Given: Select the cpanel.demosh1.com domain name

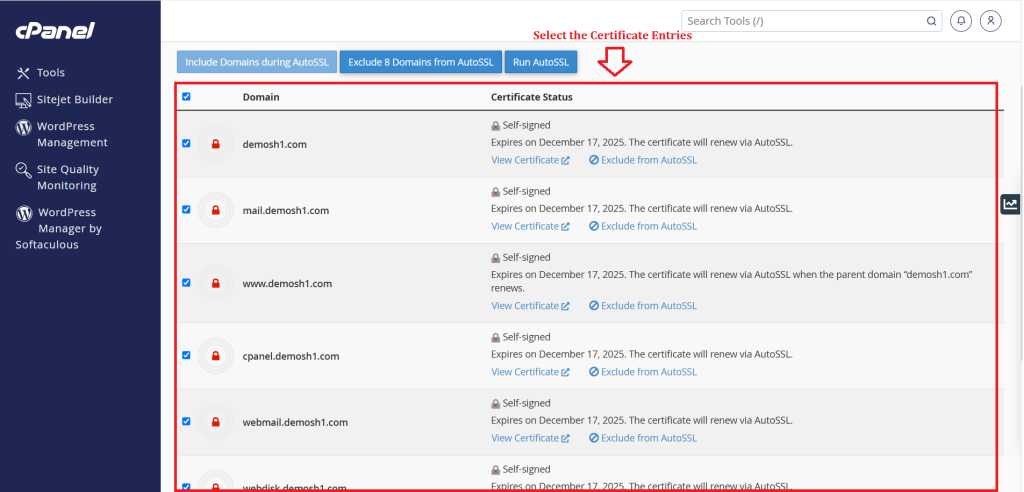Looking at the screenshot, I should [x=291, y=356].
